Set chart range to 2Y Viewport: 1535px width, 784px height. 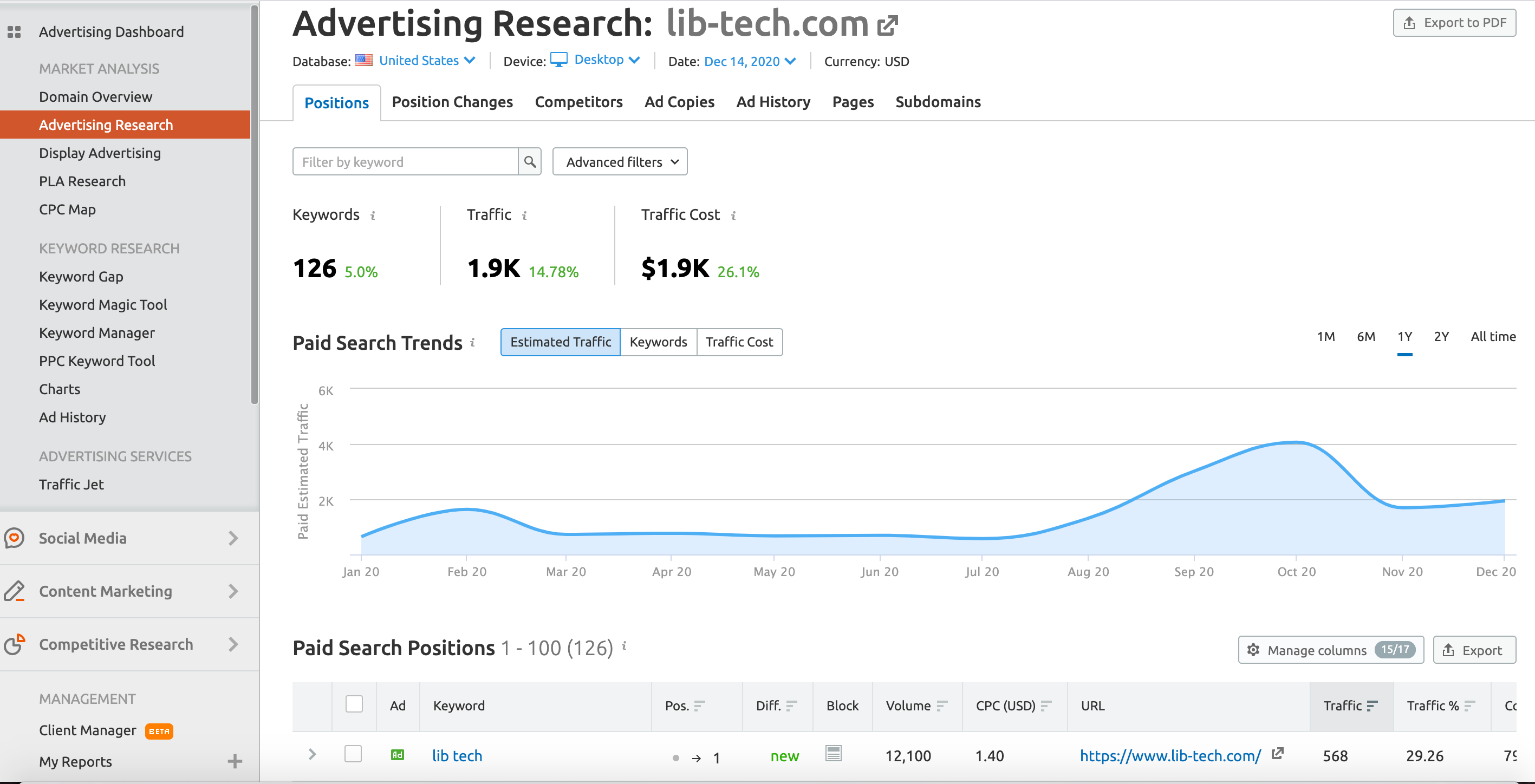coord(1441,337)
